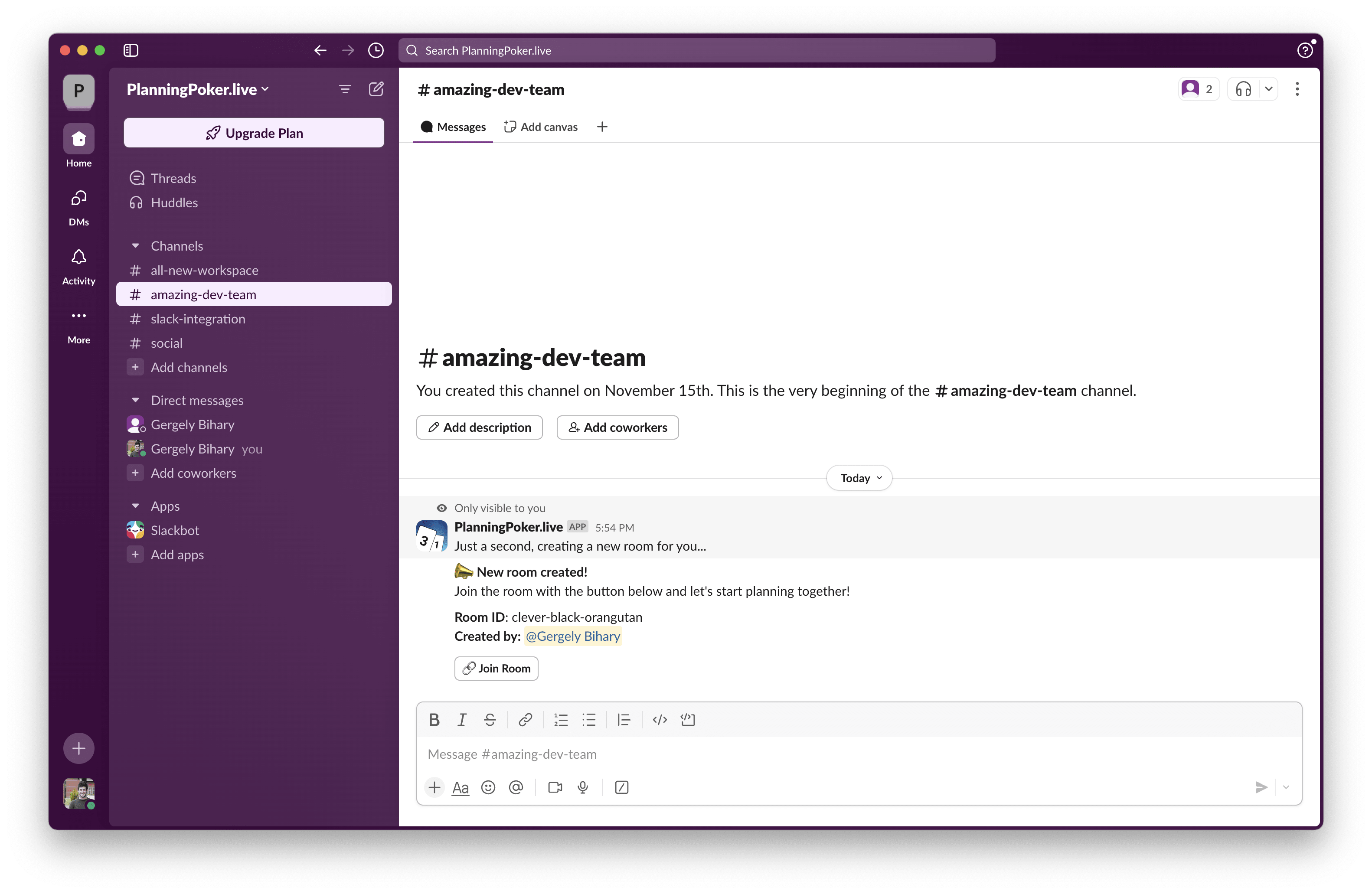Open Slackbot app conversation
Screen dimensions: 1372x894
click(x=254, y=530)
